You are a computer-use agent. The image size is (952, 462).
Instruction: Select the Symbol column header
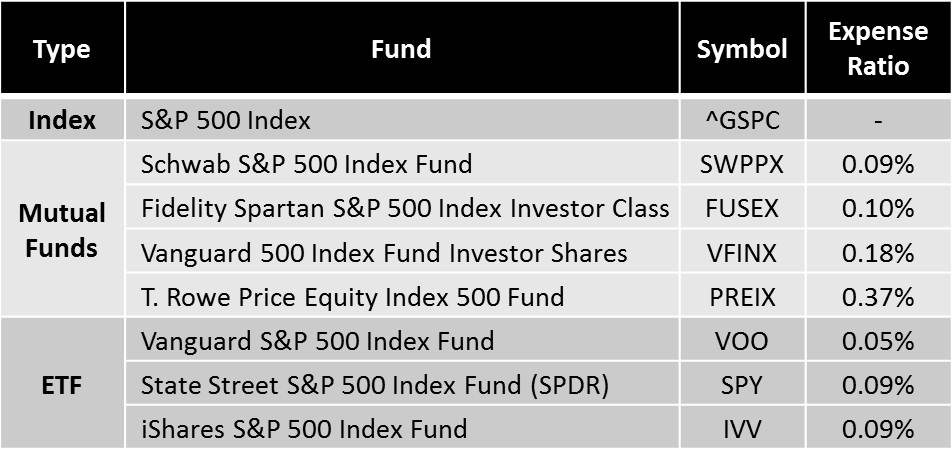tap(742, 49)
